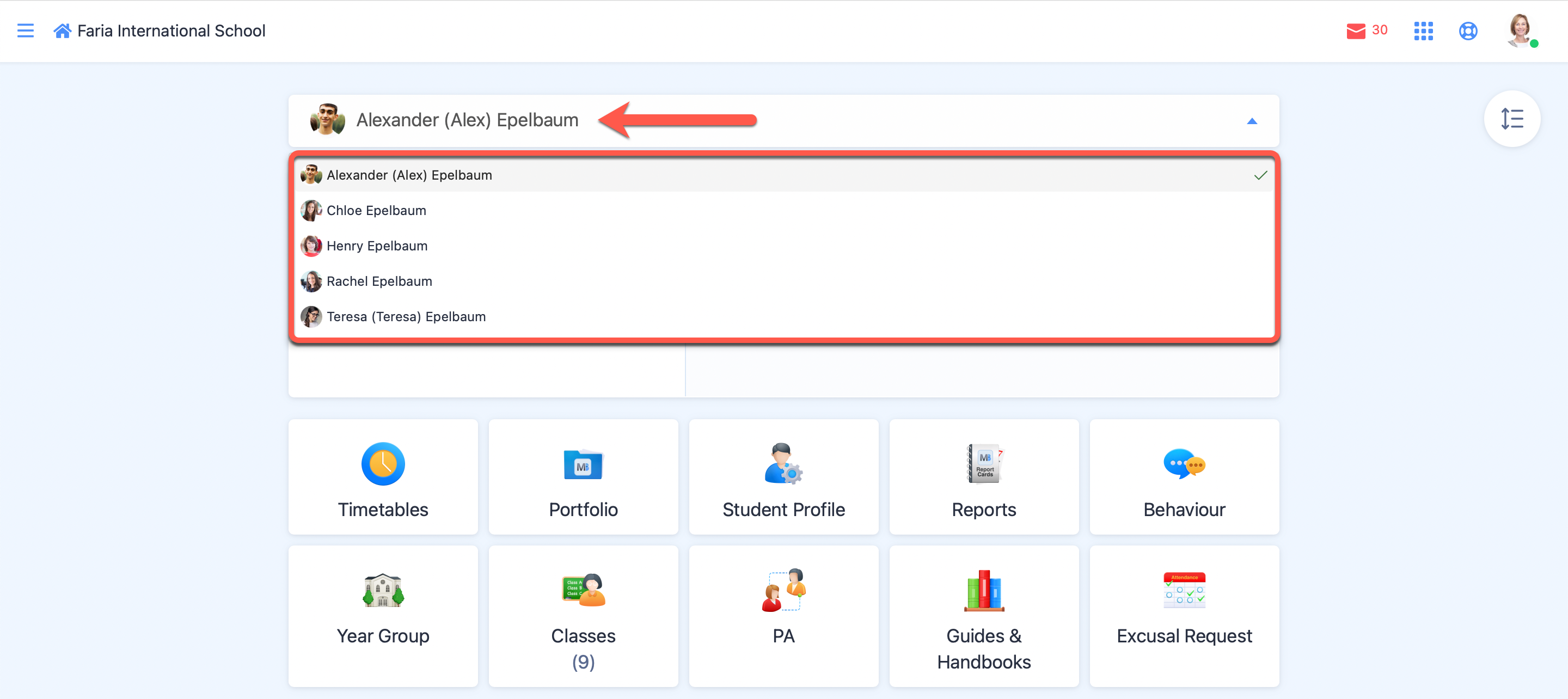The image size is (1568, 699).
Task: Open the Reports report cards icon
Action: point(984,464)
